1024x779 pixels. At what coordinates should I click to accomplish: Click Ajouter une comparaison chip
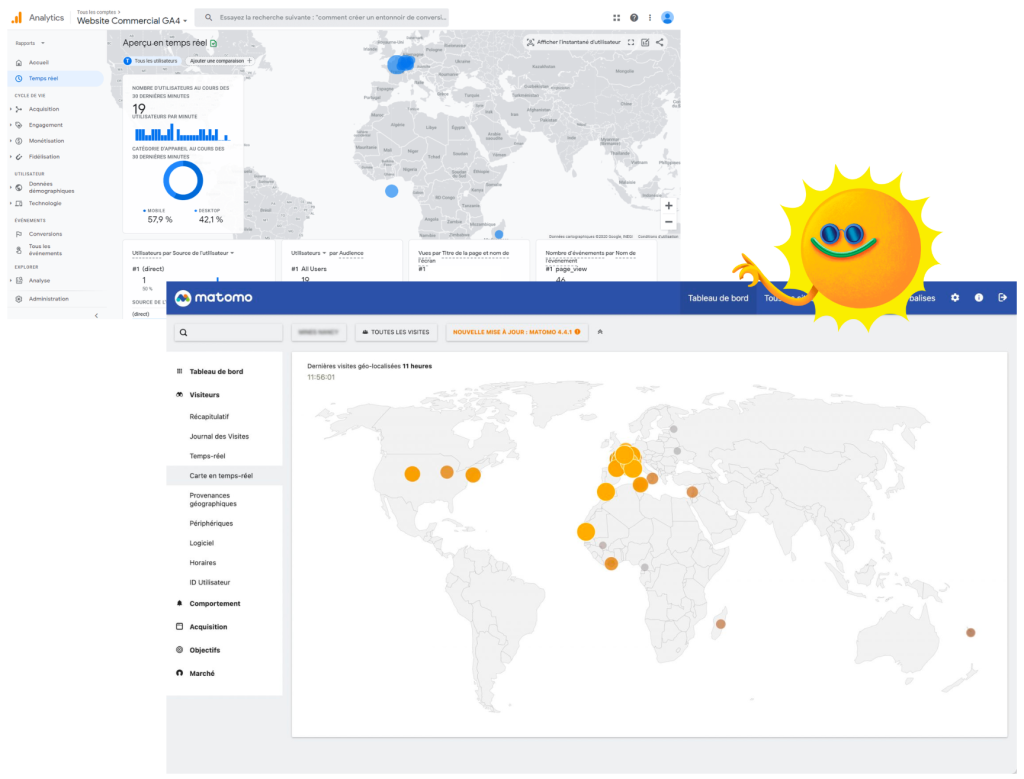[x=221, y=61]
